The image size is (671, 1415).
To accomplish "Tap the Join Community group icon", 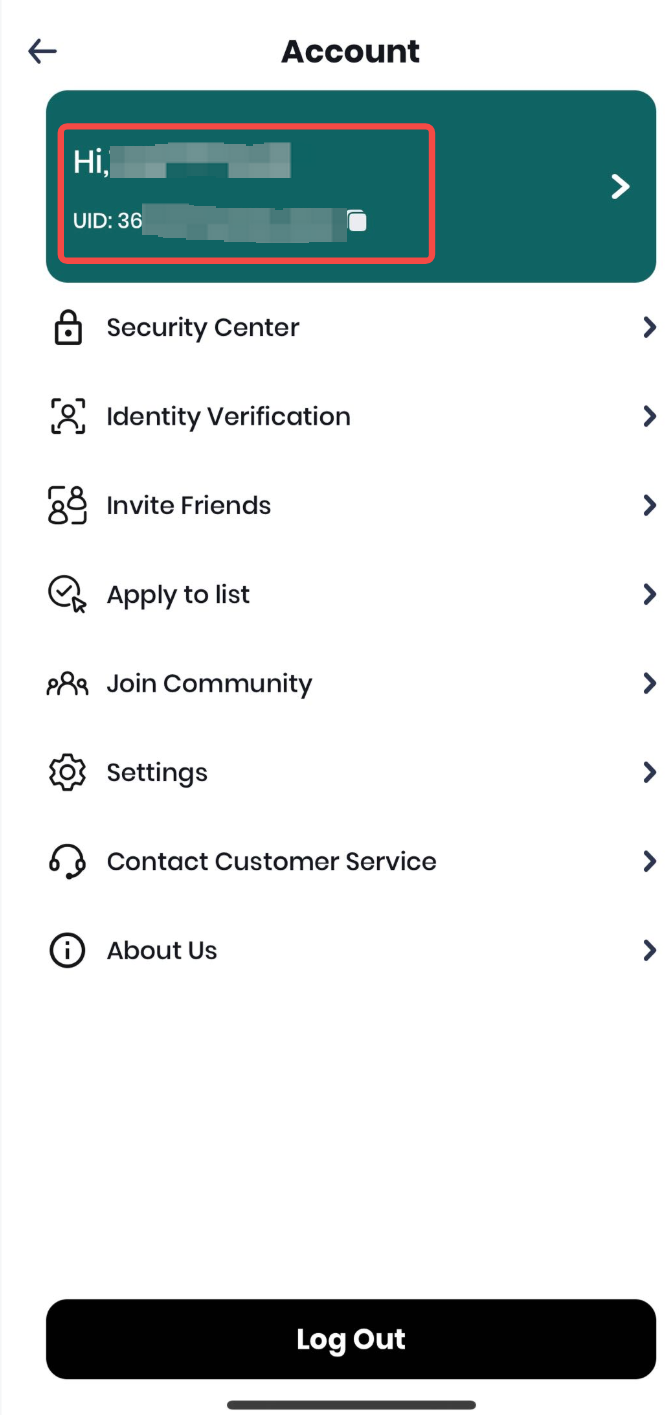I will point(68,684).
